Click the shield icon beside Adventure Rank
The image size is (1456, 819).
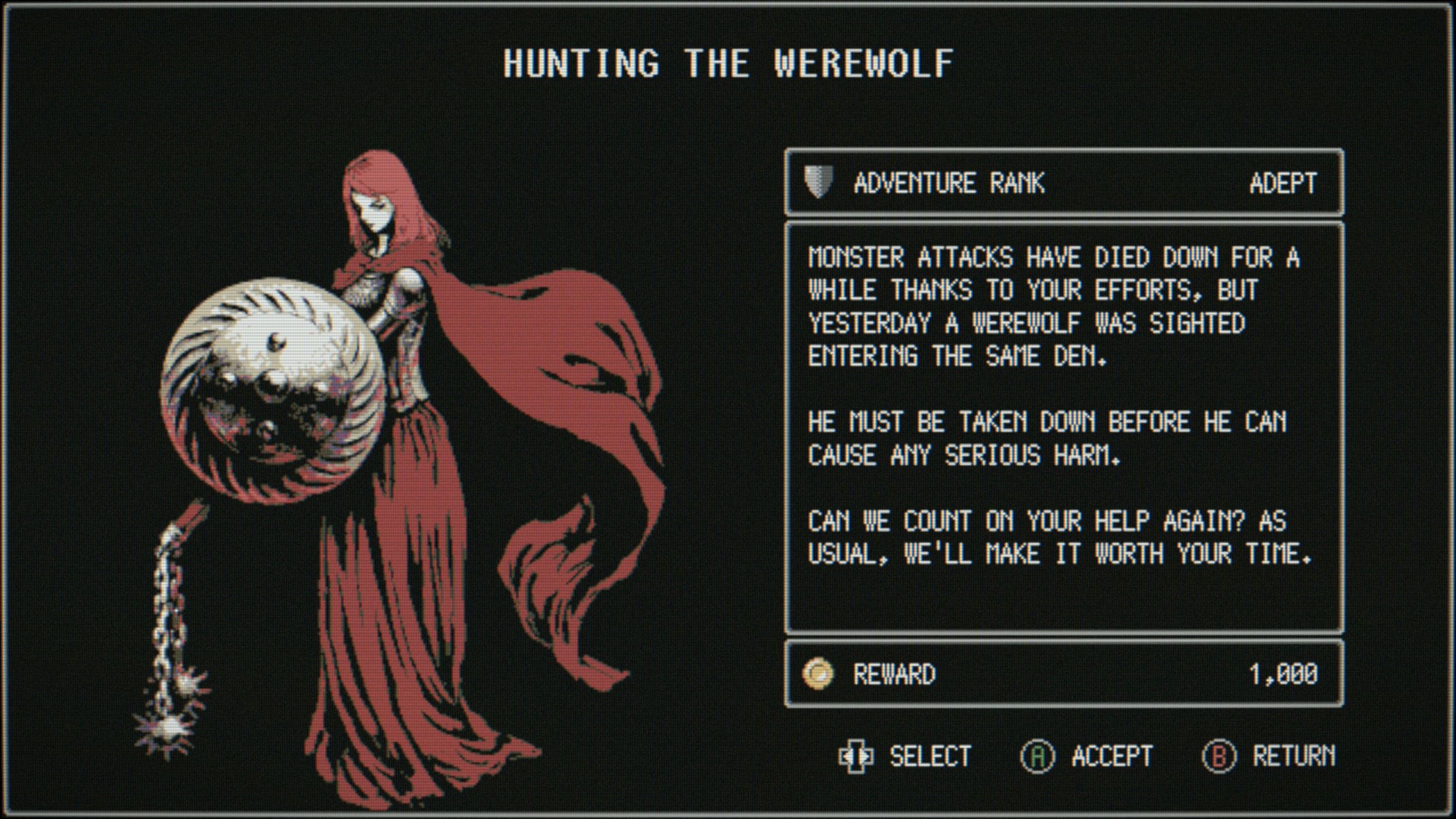[818, 182]
